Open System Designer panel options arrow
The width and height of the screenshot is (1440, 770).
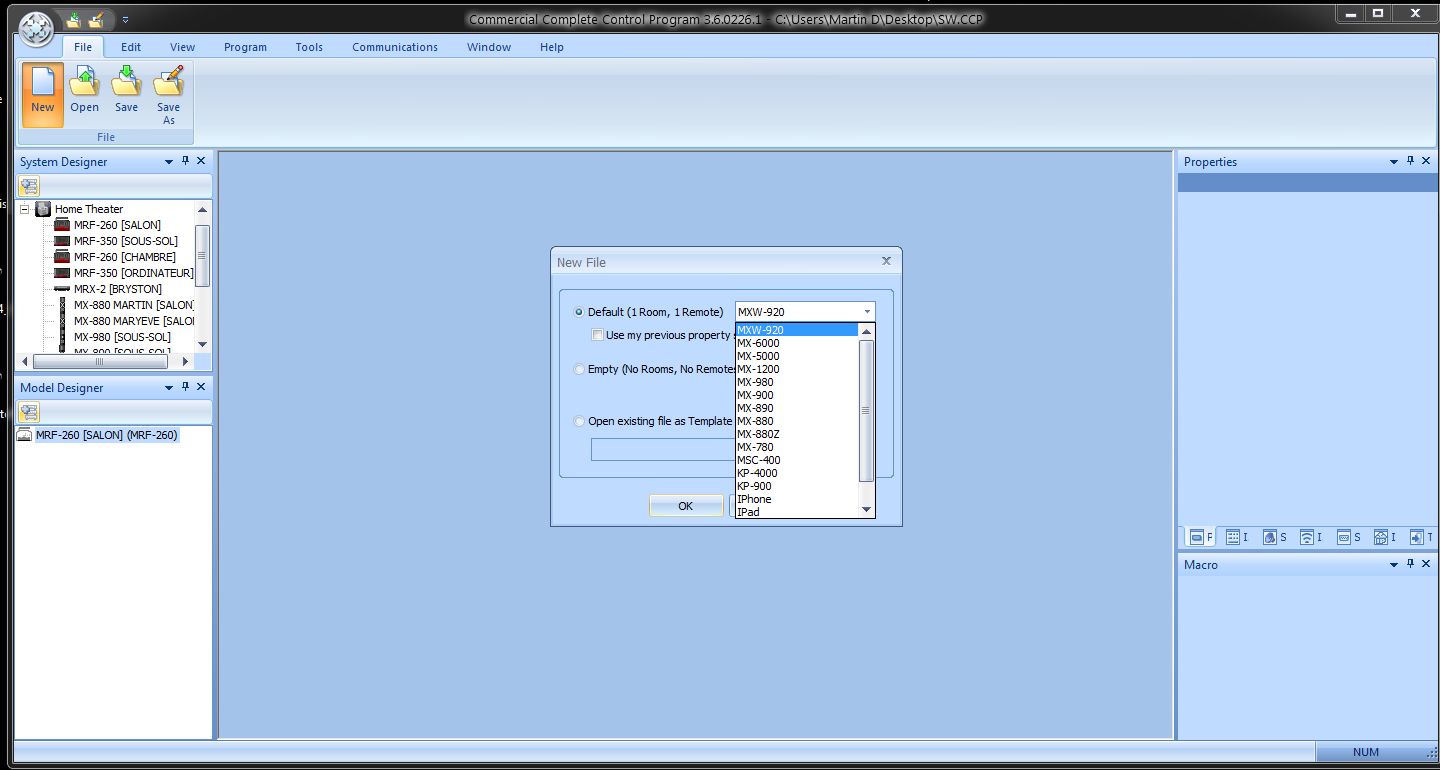pos(168,161)
